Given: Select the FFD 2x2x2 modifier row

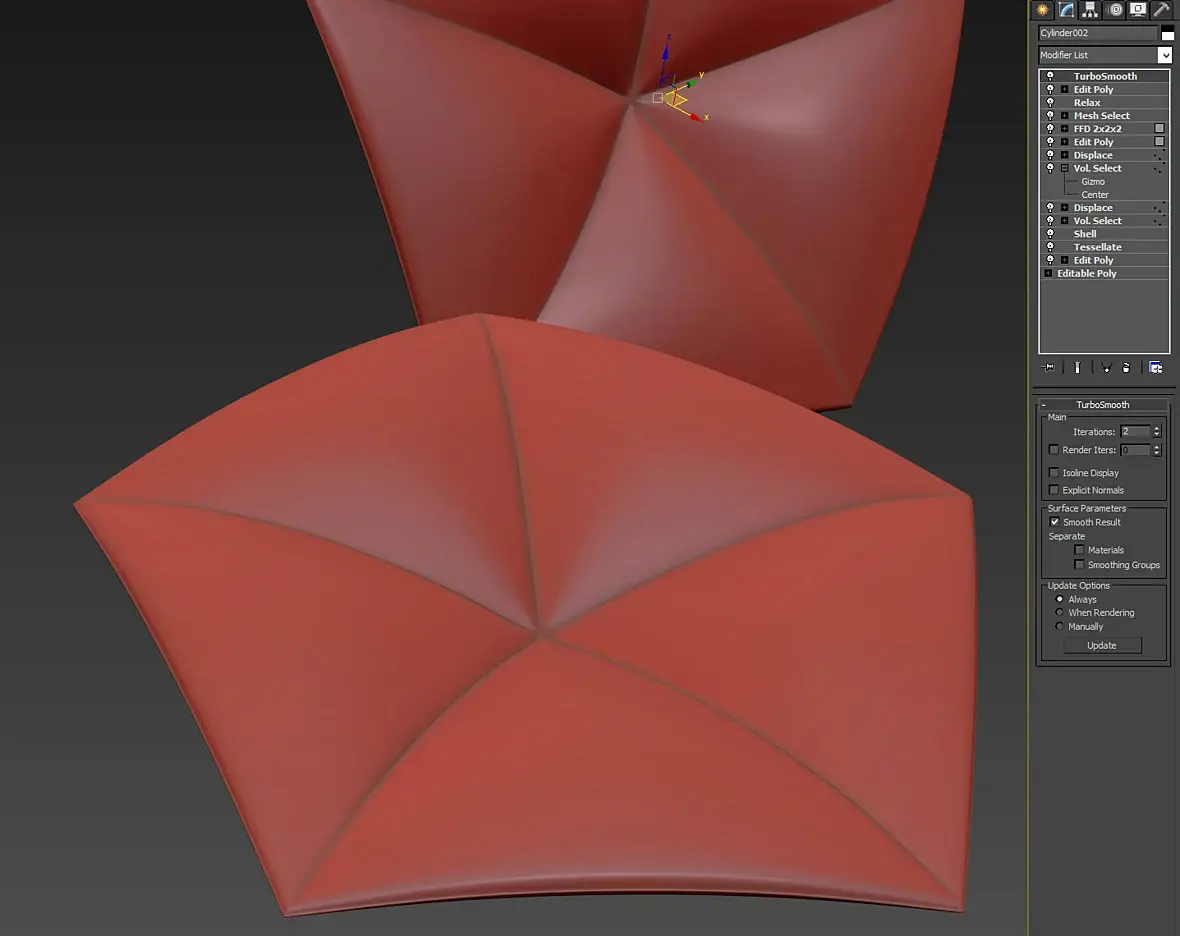Looking at the screenshot, I should [x=1104, y=129].
